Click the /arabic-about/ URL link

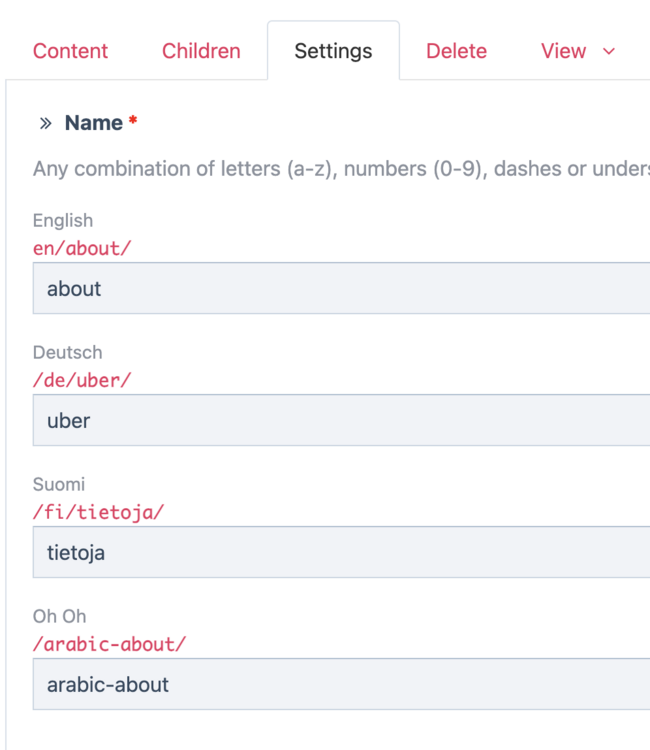click(109, 644)
